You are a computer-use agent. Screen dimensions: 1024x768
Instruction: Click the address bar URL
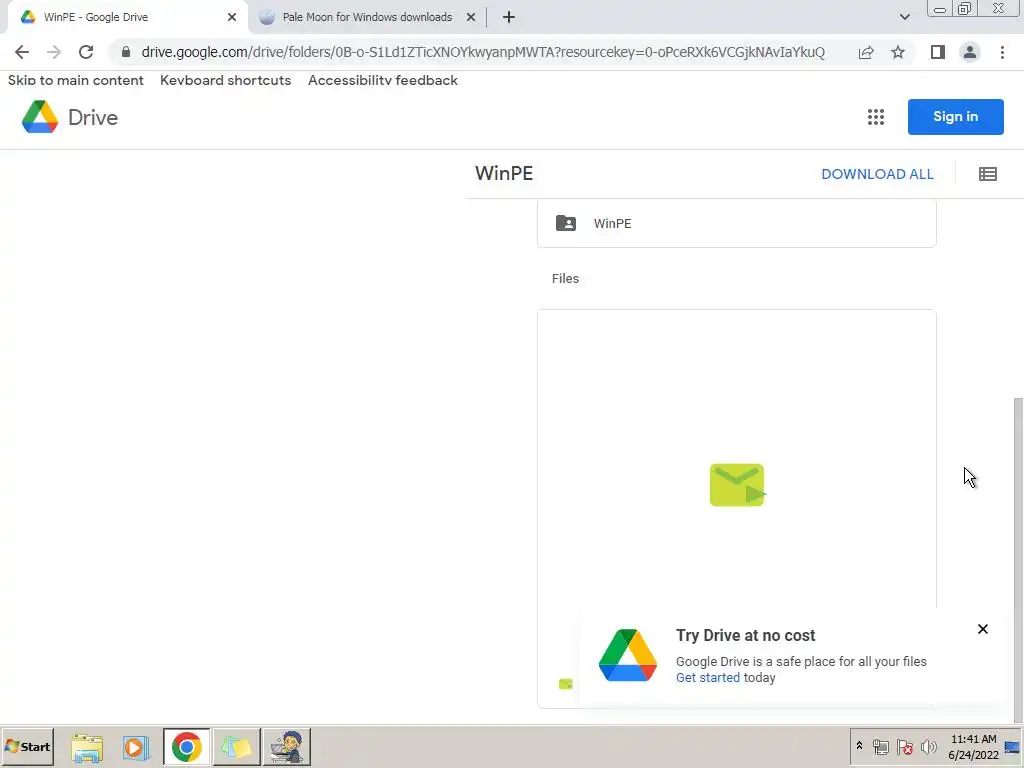[483, 52]
